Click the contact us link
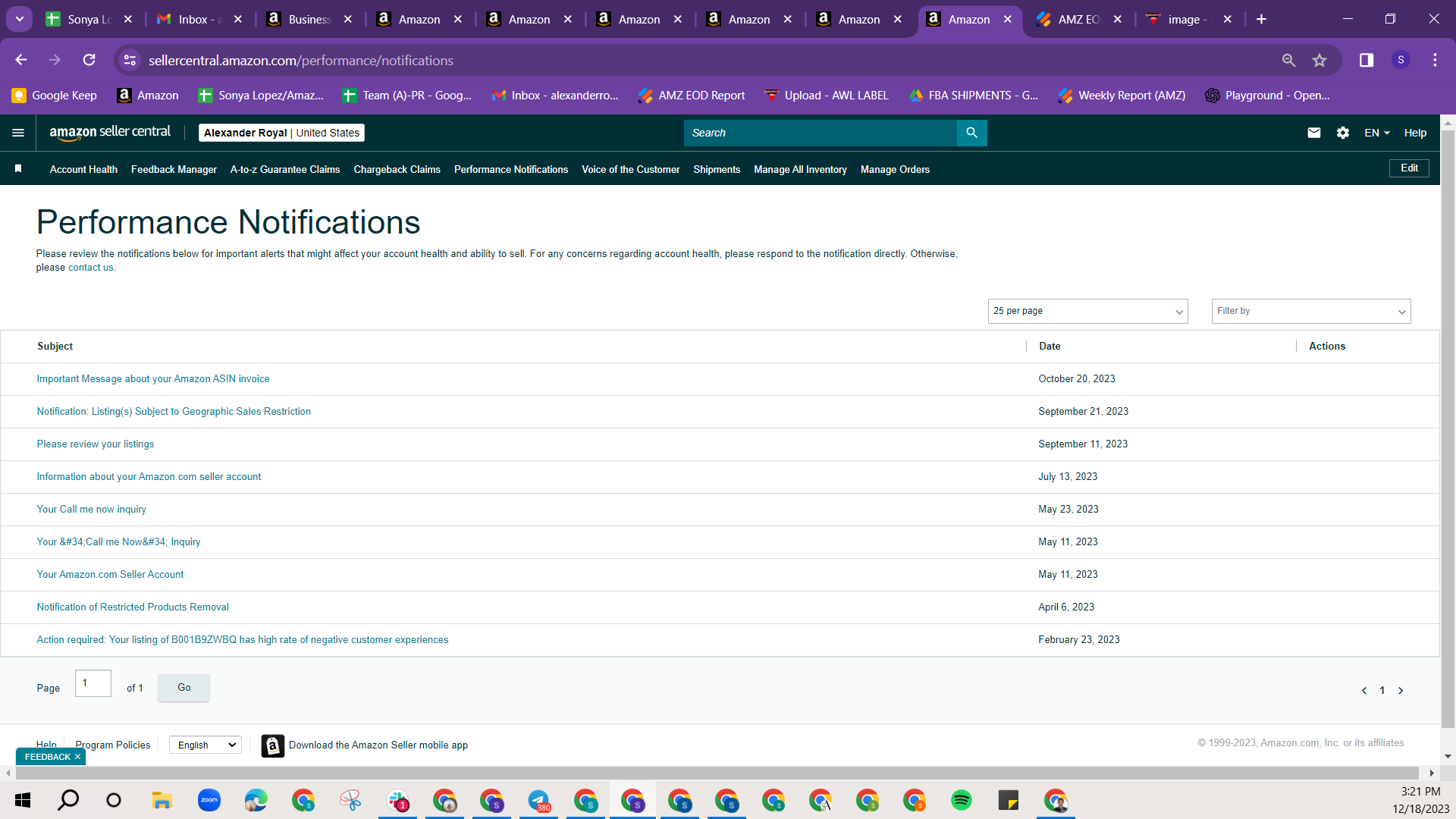Viewport: 1456px width, 819px height. 90,268
